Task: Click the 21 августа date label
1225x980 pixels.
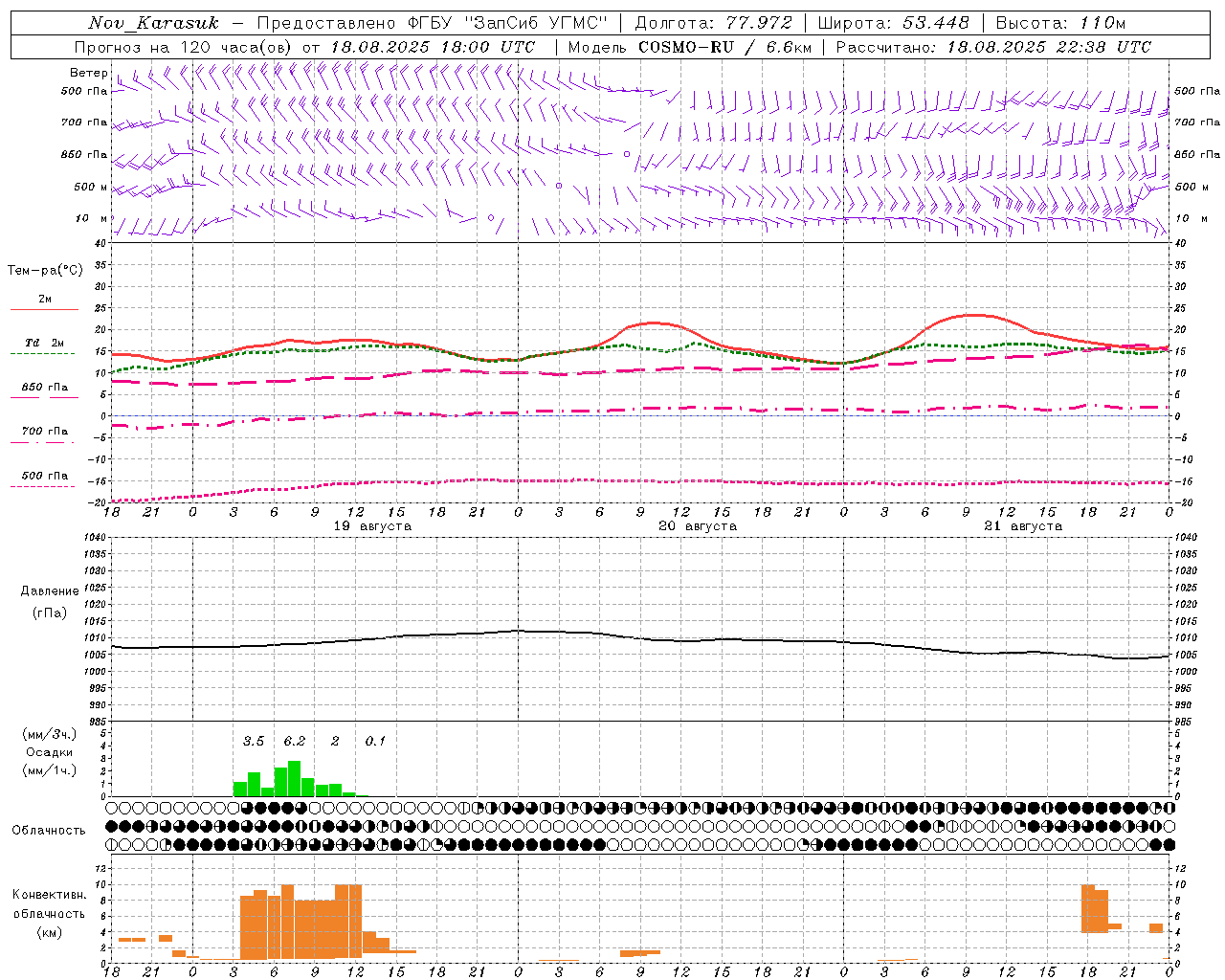Action: (1023, 526)
